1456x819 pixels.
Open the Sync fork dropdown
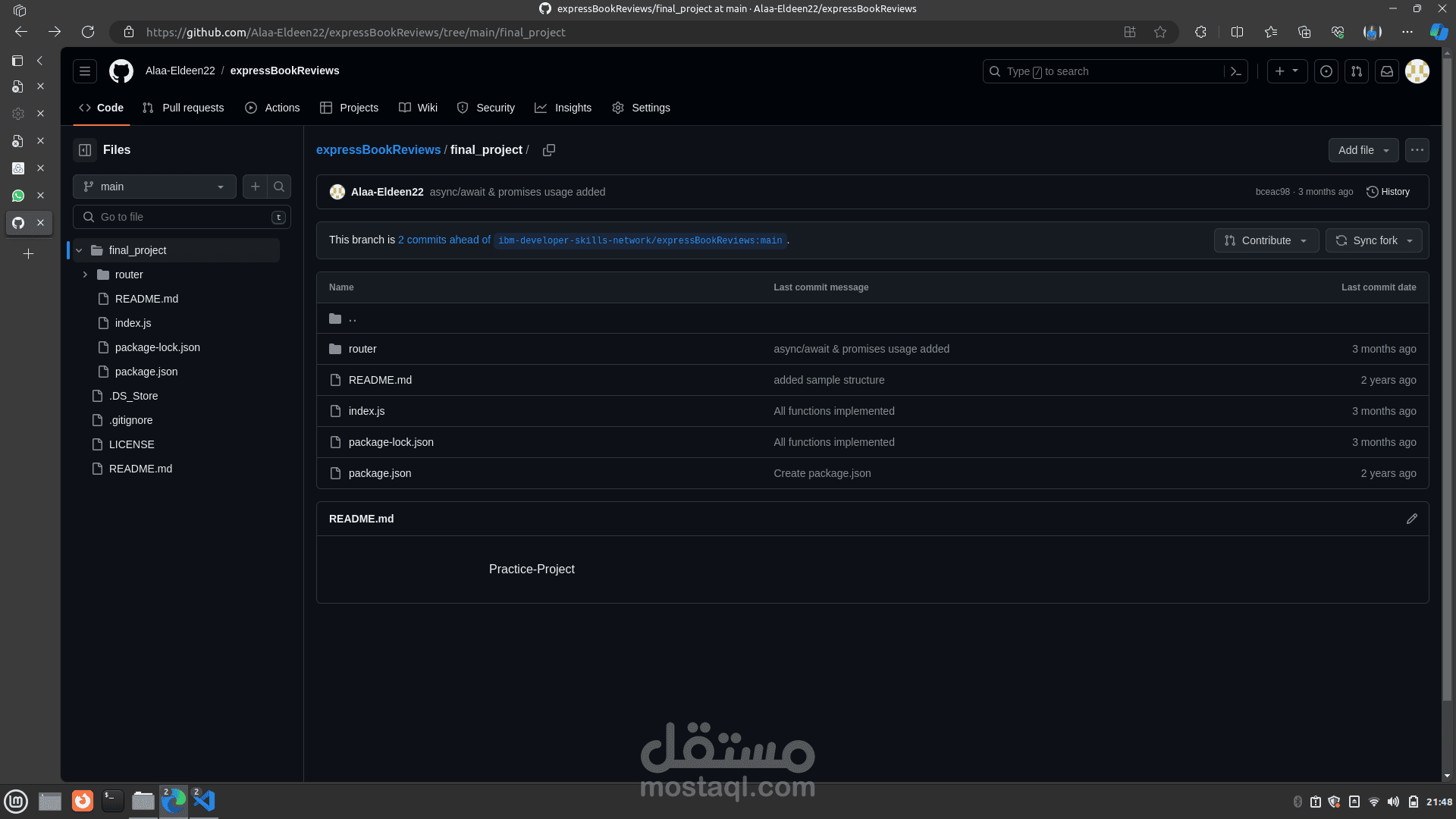coord(1373,240)
